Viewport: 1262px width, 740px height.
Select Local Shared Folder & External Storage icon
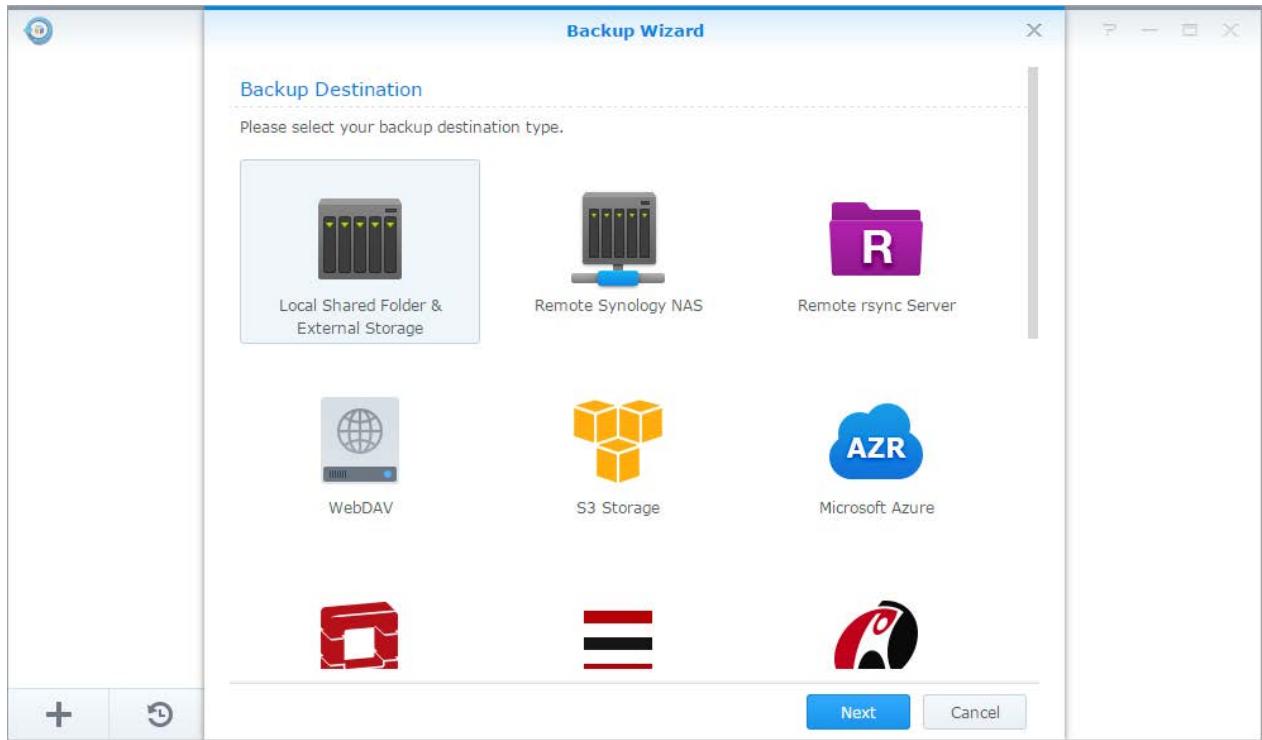(360, 238)
